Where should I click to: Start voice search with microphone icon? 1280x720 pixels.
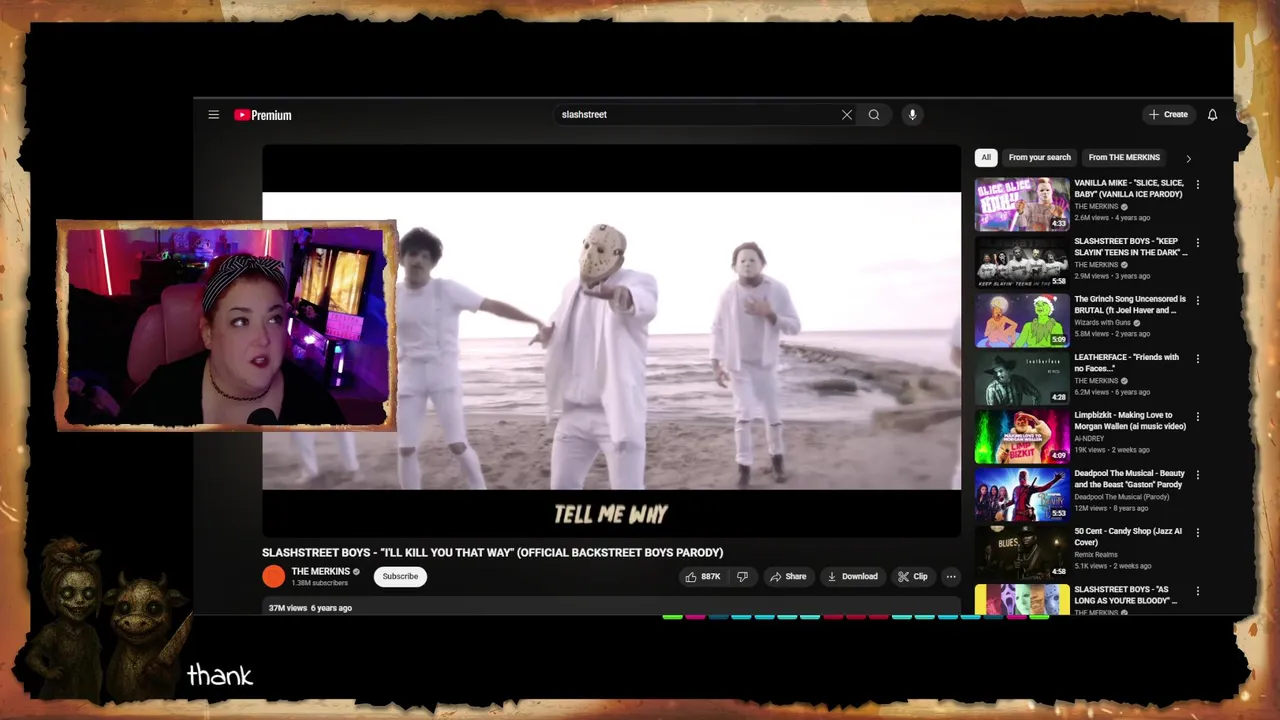point(912,115)
